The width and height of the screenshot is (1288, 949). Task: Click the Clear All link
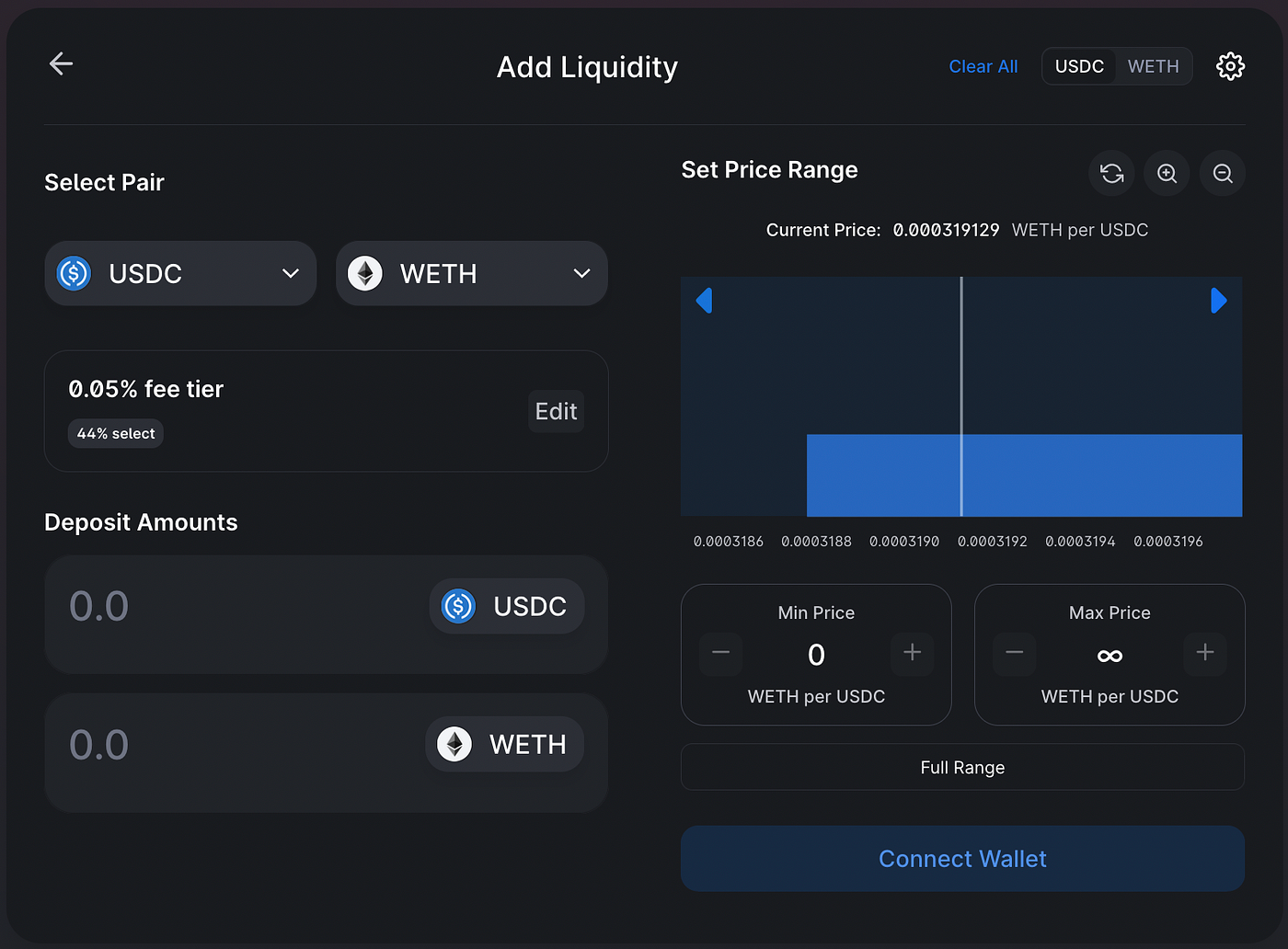point(983,66)
